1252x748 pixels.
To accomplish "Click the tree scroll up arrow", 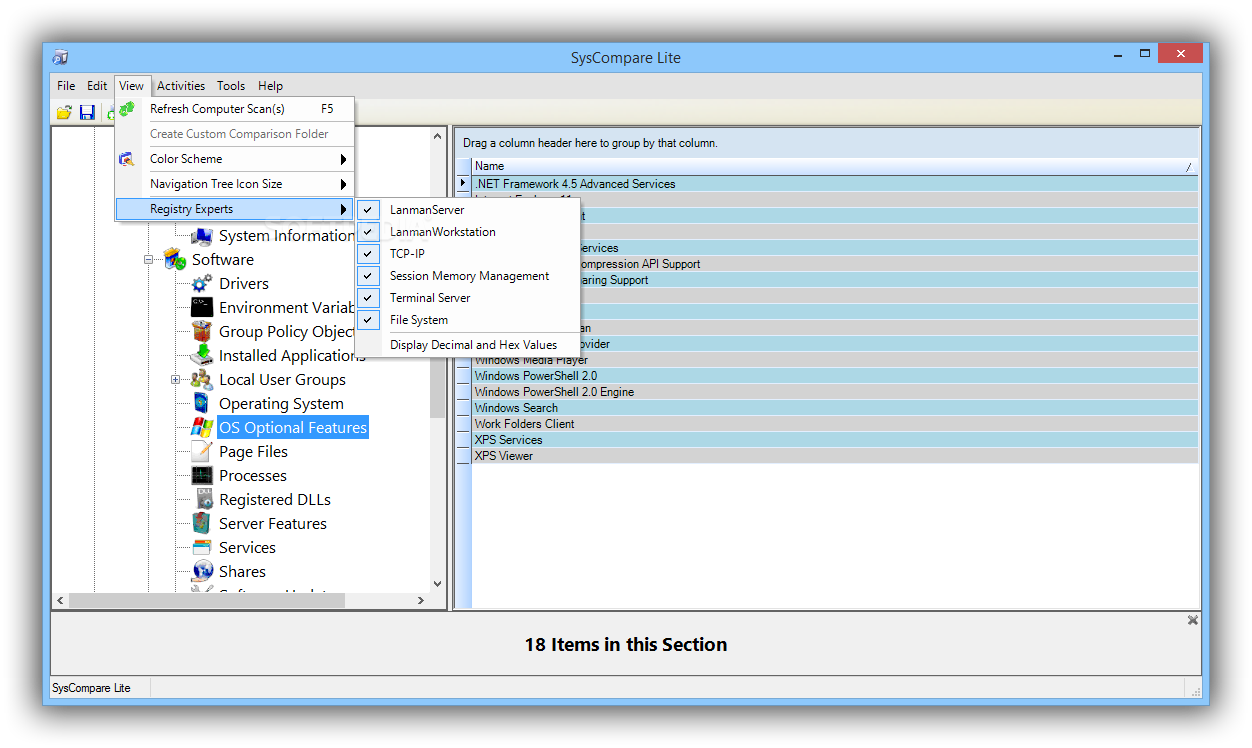I will pos(437,135).
